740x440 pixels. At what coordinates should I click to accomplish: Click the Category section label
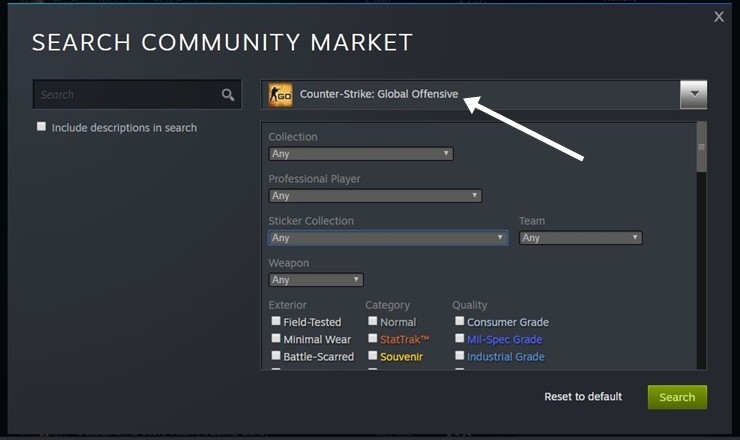[x=387, y=305]
